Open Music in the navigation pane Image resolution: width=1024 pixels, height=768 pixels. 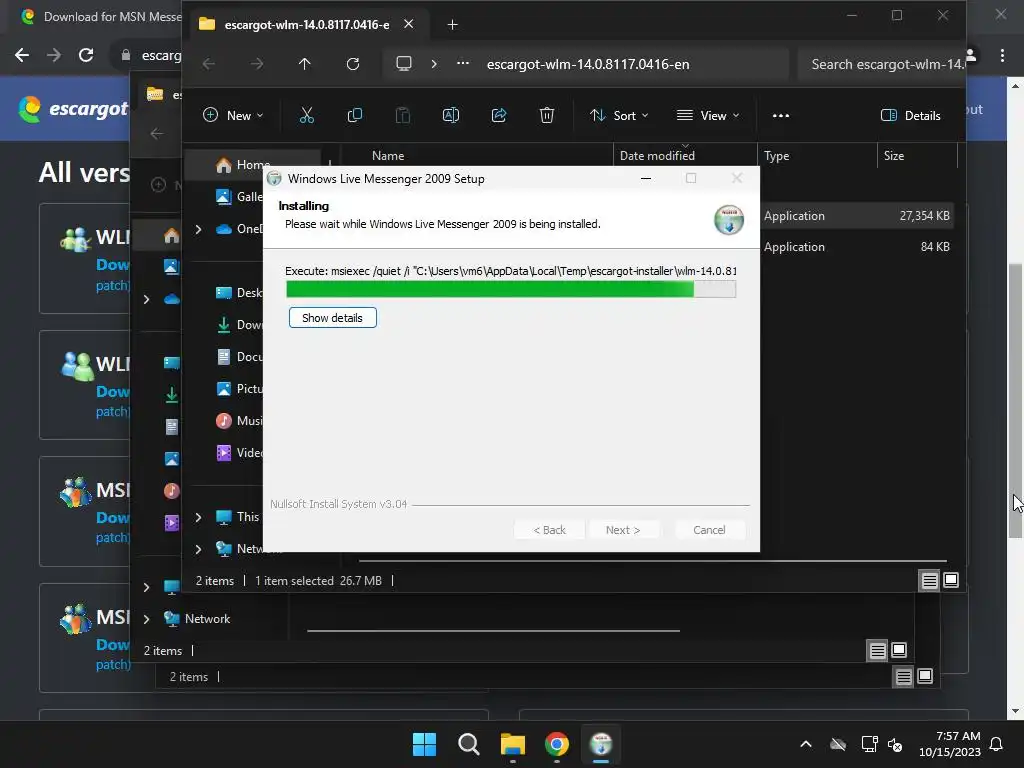(x=239, y=421)
